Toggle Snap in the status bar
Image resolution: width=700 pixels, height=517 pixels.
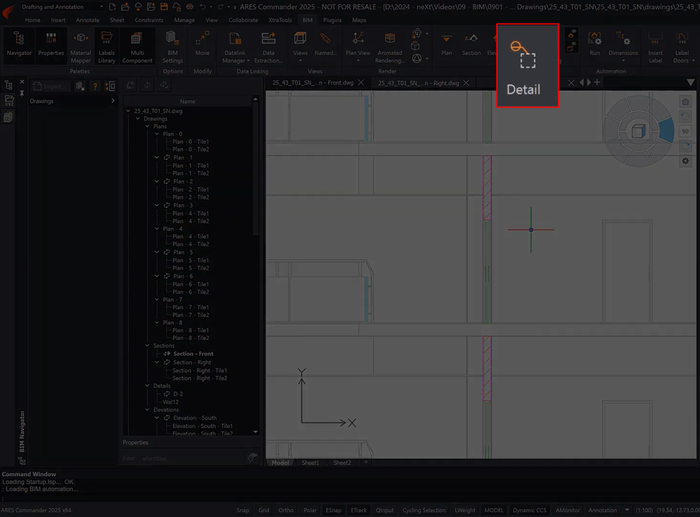click(x=242, y=510)
